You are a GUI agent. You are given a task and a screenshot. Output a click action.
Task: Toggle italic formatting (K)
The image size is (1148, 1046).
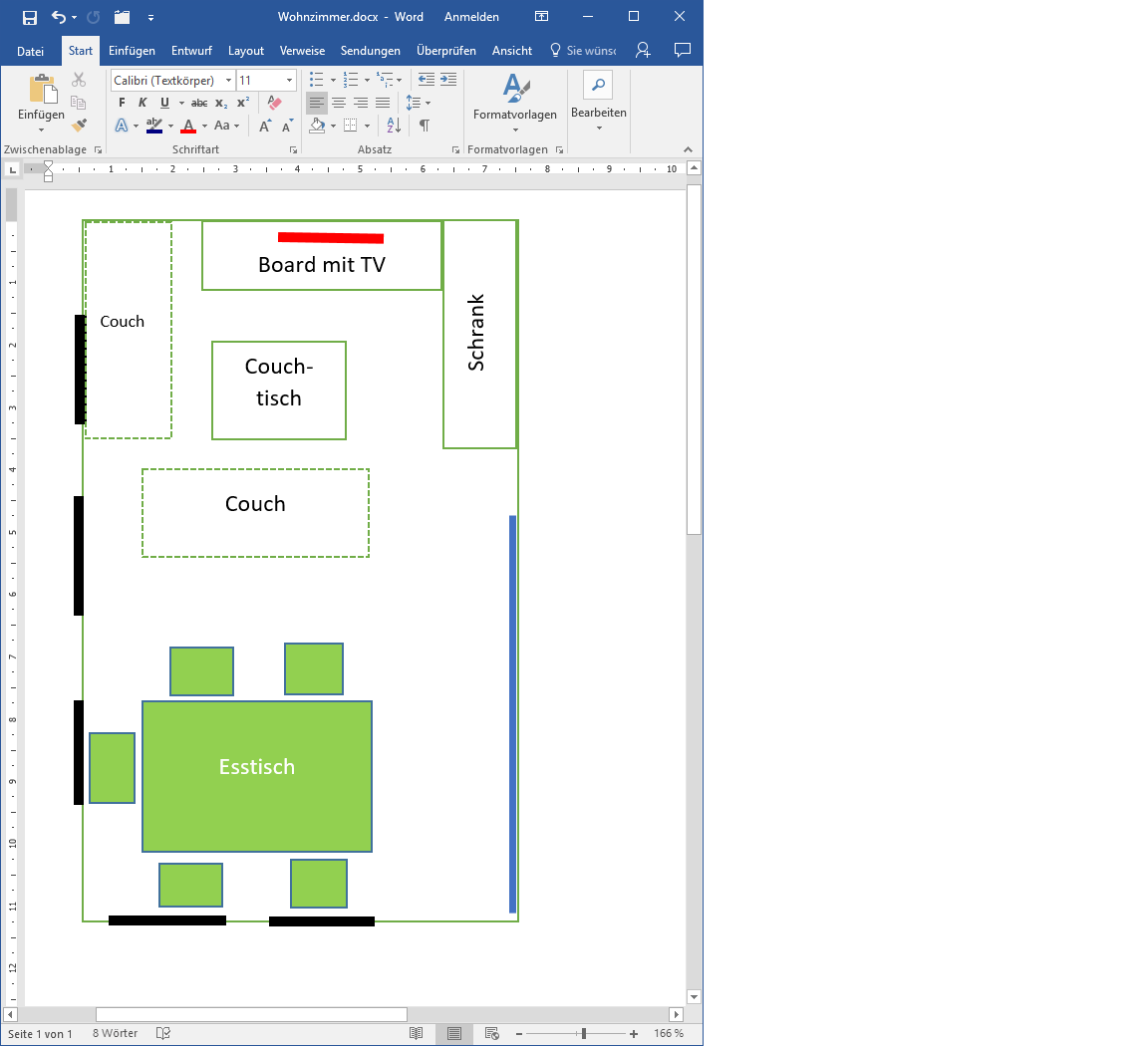click(x=143, y=103)
